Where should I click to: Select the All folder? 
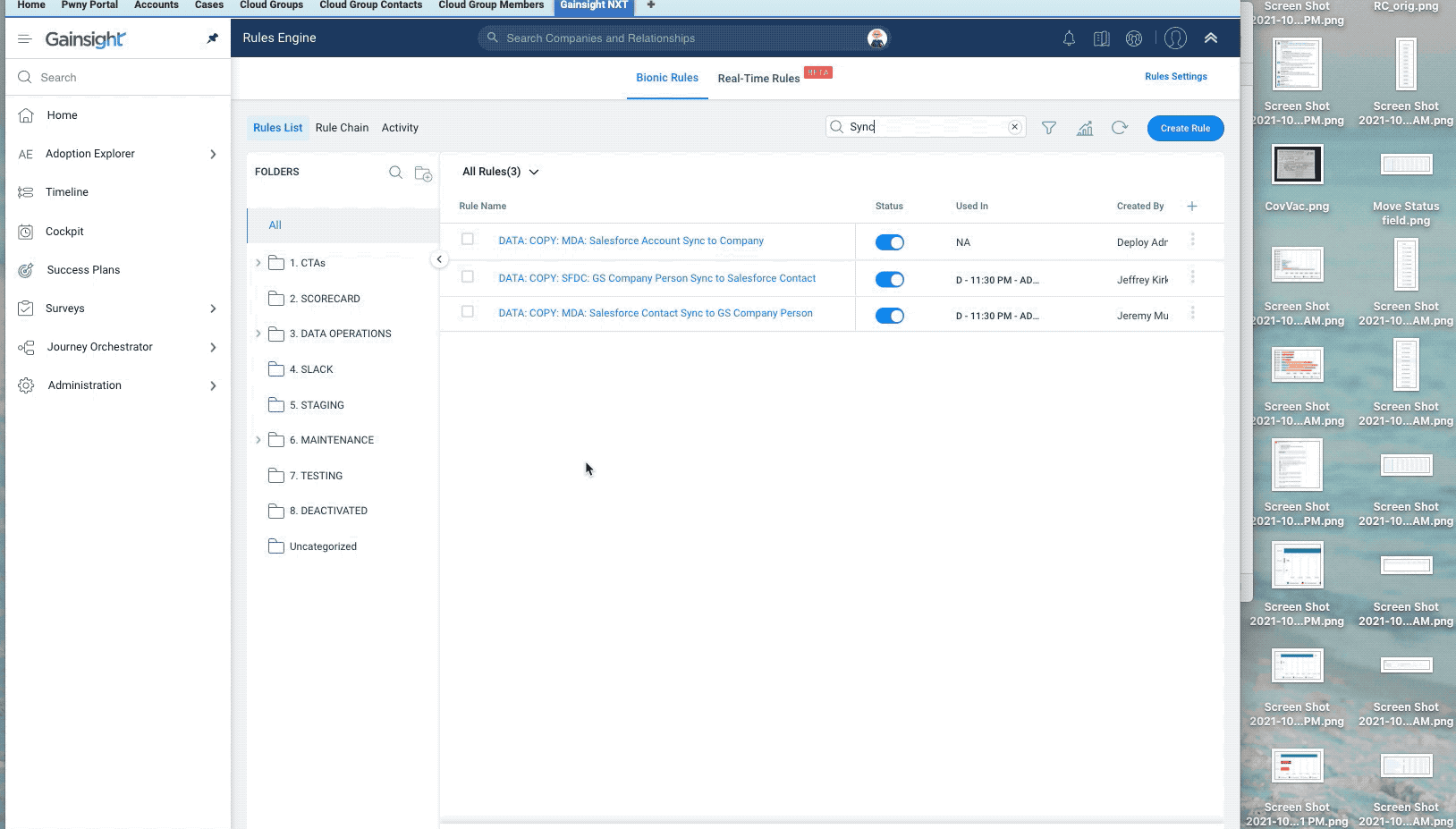pos(343,225)
